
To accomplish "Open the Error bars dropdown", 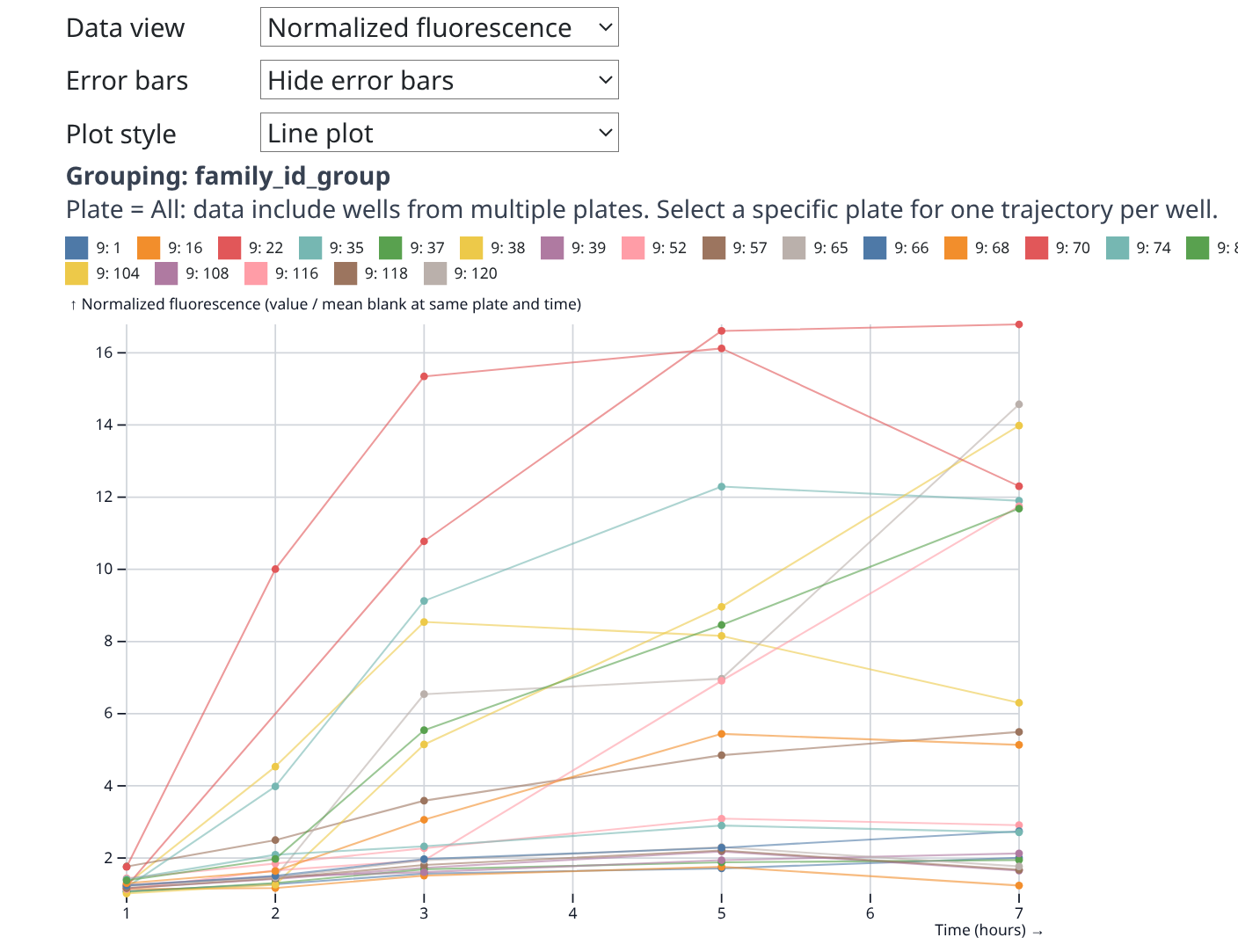I will pyautogui.click(x=439, y=80).
